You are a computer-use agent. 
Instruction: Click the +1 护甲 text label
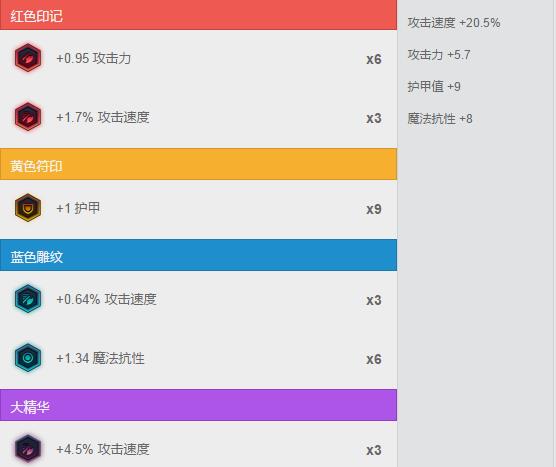pos(78,208)
